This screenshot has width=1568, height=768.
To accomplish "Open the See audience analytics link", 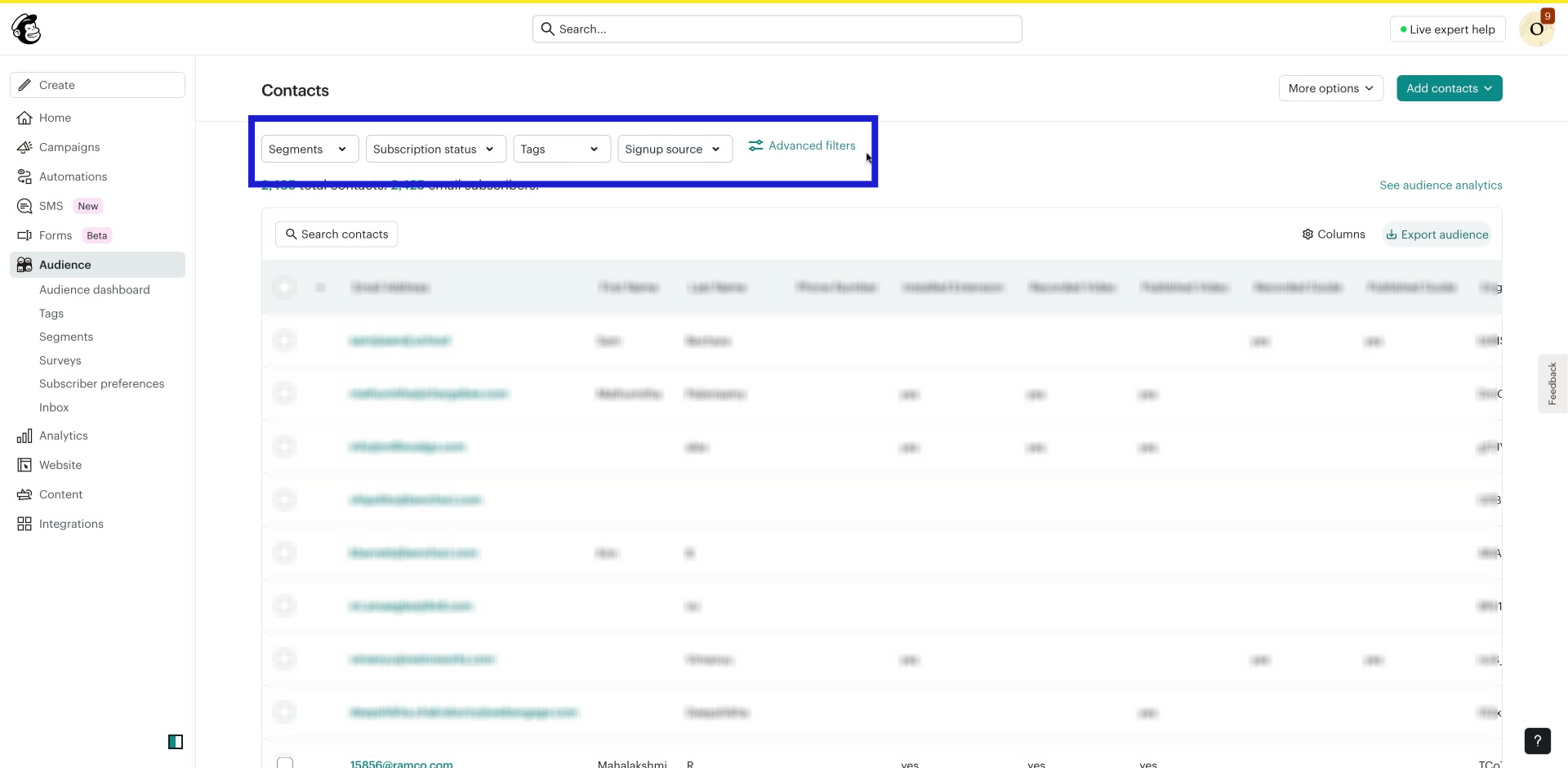I will tap(1441, 185).
